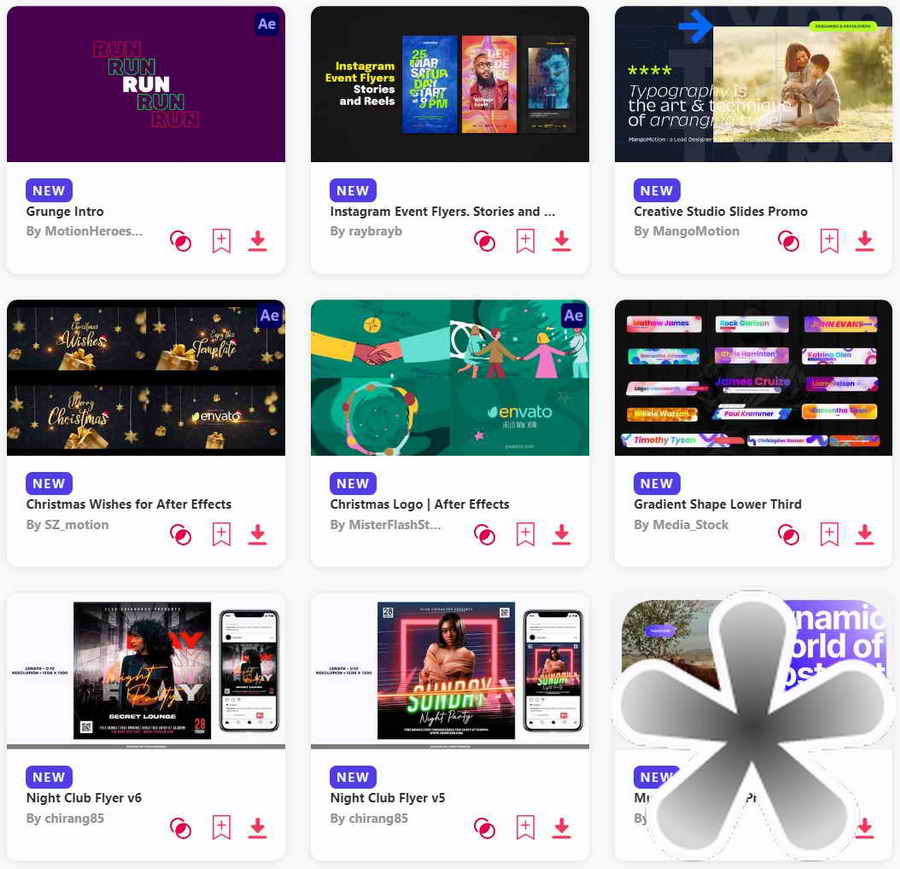The width and height of the screenshot is (900, 869).
Task: Click the Instagram Event Flyers title link
Action: pos(443,211)
